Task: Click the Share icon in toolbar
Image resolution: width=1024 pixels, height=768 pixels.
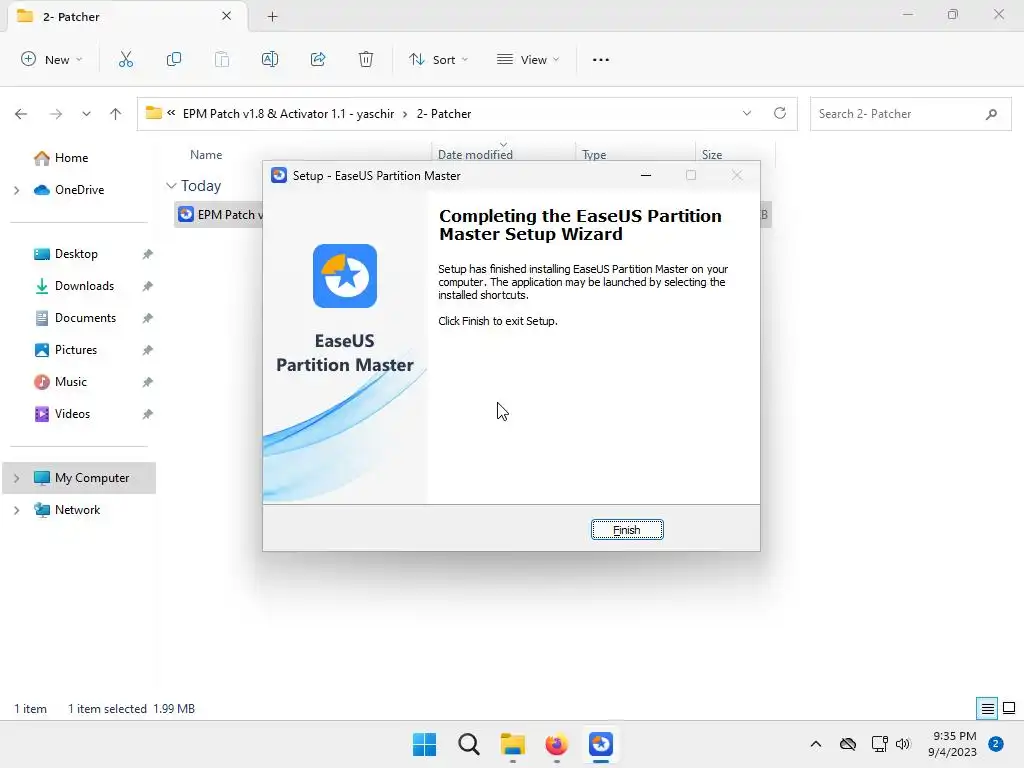Action: pyautogui.click(x=318, y=59)
